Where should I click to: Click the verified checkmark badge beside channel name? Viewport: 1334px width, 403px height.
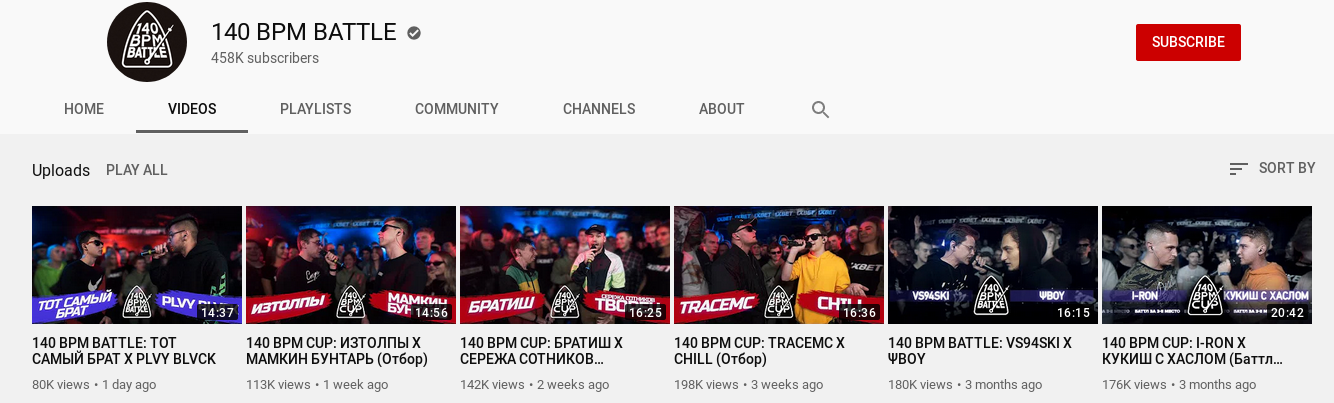pos(414,33)
